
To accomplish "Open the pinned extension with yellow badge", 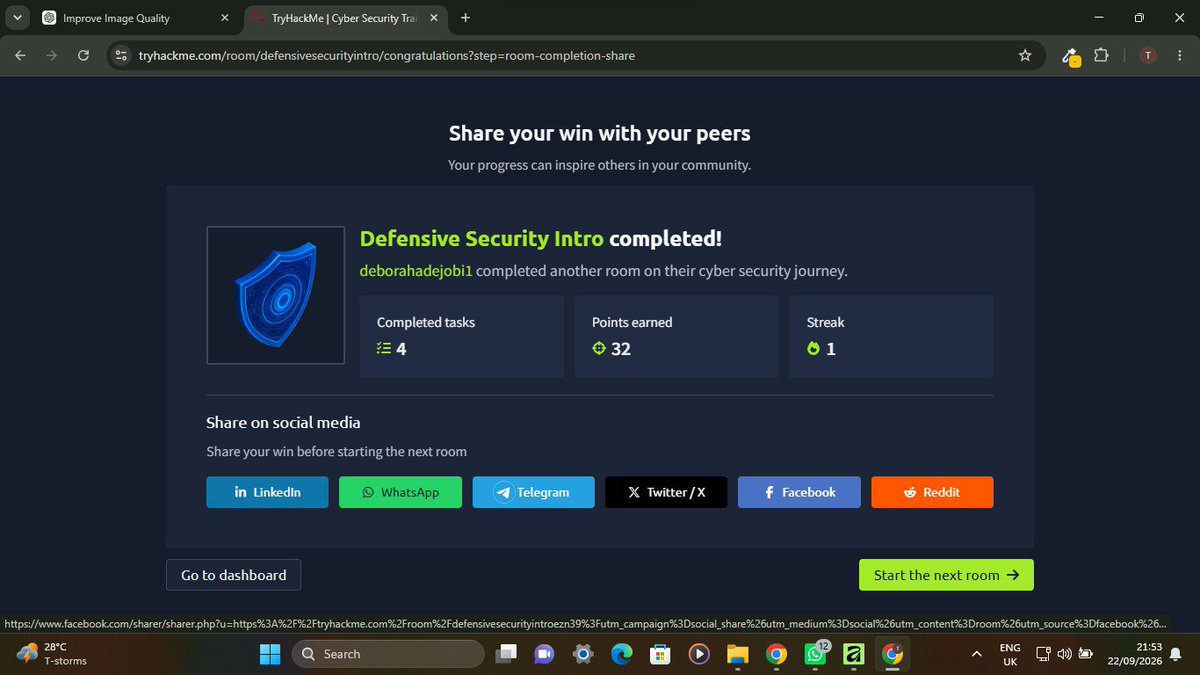I will [1070, 56].
